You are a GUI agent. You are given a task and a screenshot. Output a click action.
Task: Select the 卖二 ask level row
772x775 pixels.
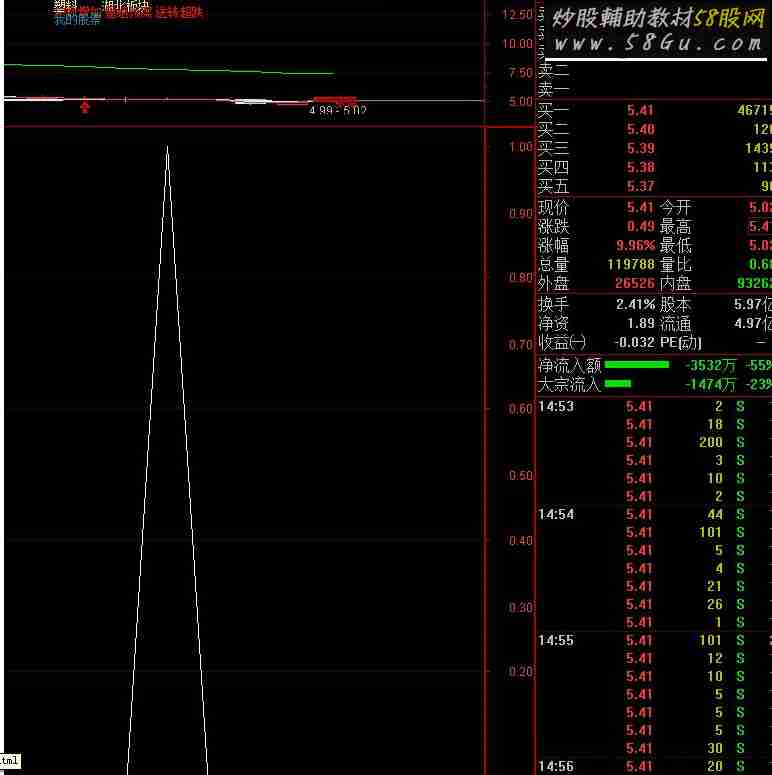tap(655, 70)
